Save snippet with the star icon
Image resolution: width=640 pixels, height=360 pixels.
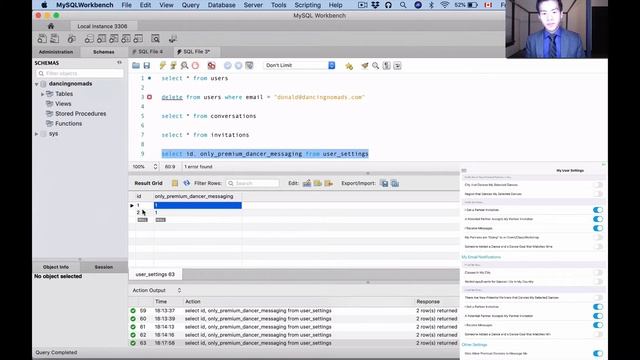[x=349, y=66]
